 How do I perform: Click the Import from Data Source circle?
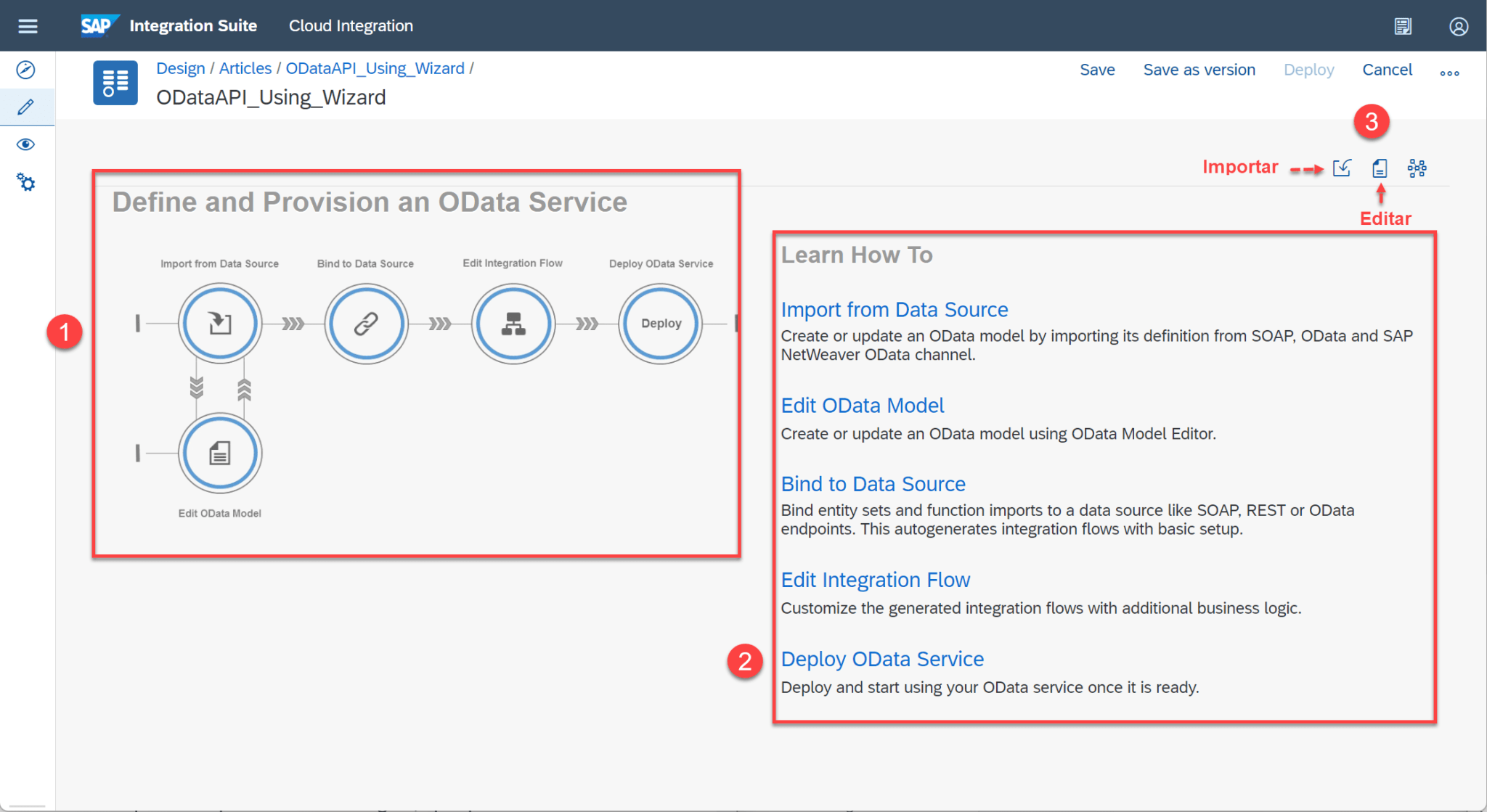point(220,323)
